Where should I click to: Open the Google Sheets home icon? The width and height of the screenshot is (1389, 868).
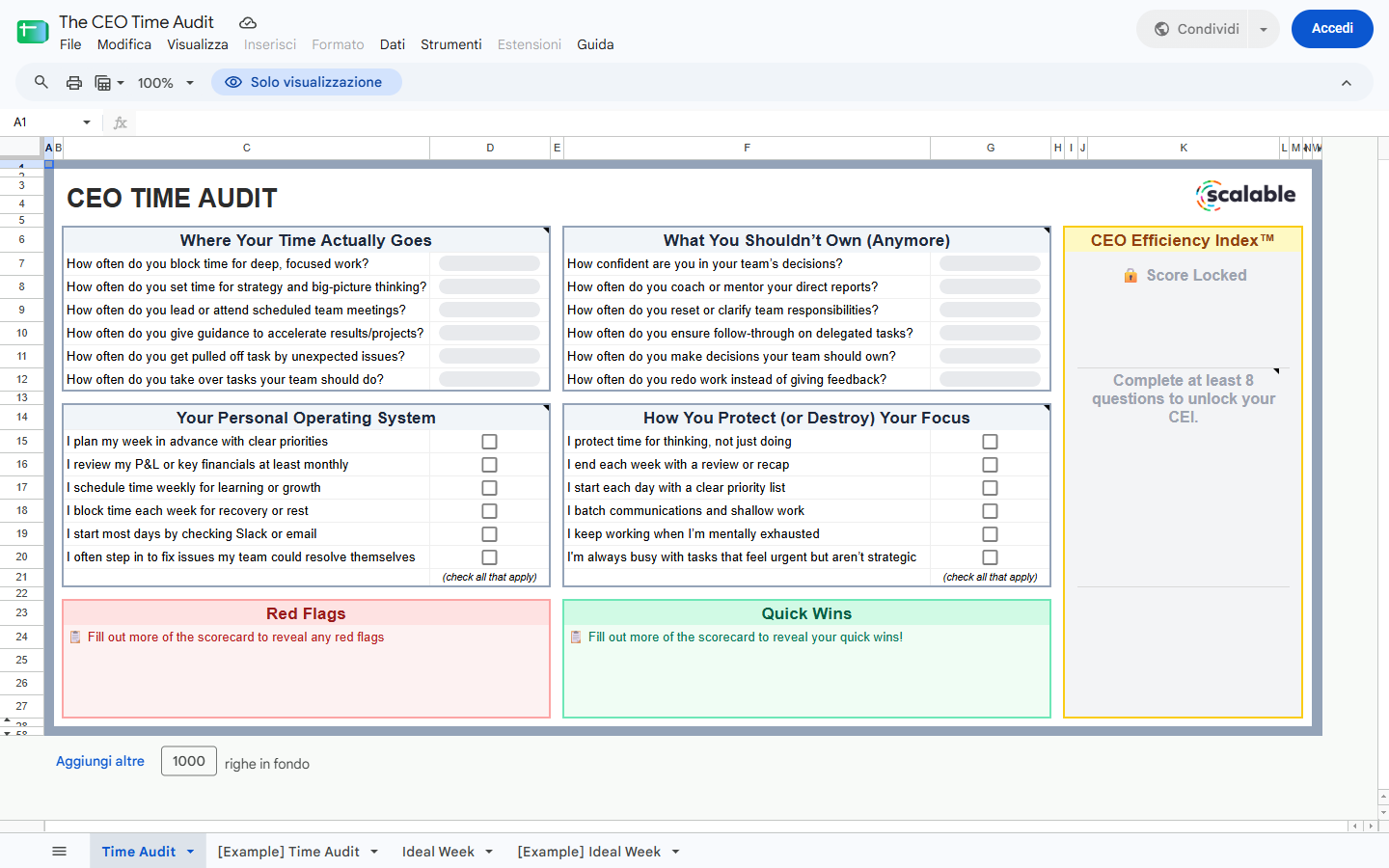tap(33, 31)
